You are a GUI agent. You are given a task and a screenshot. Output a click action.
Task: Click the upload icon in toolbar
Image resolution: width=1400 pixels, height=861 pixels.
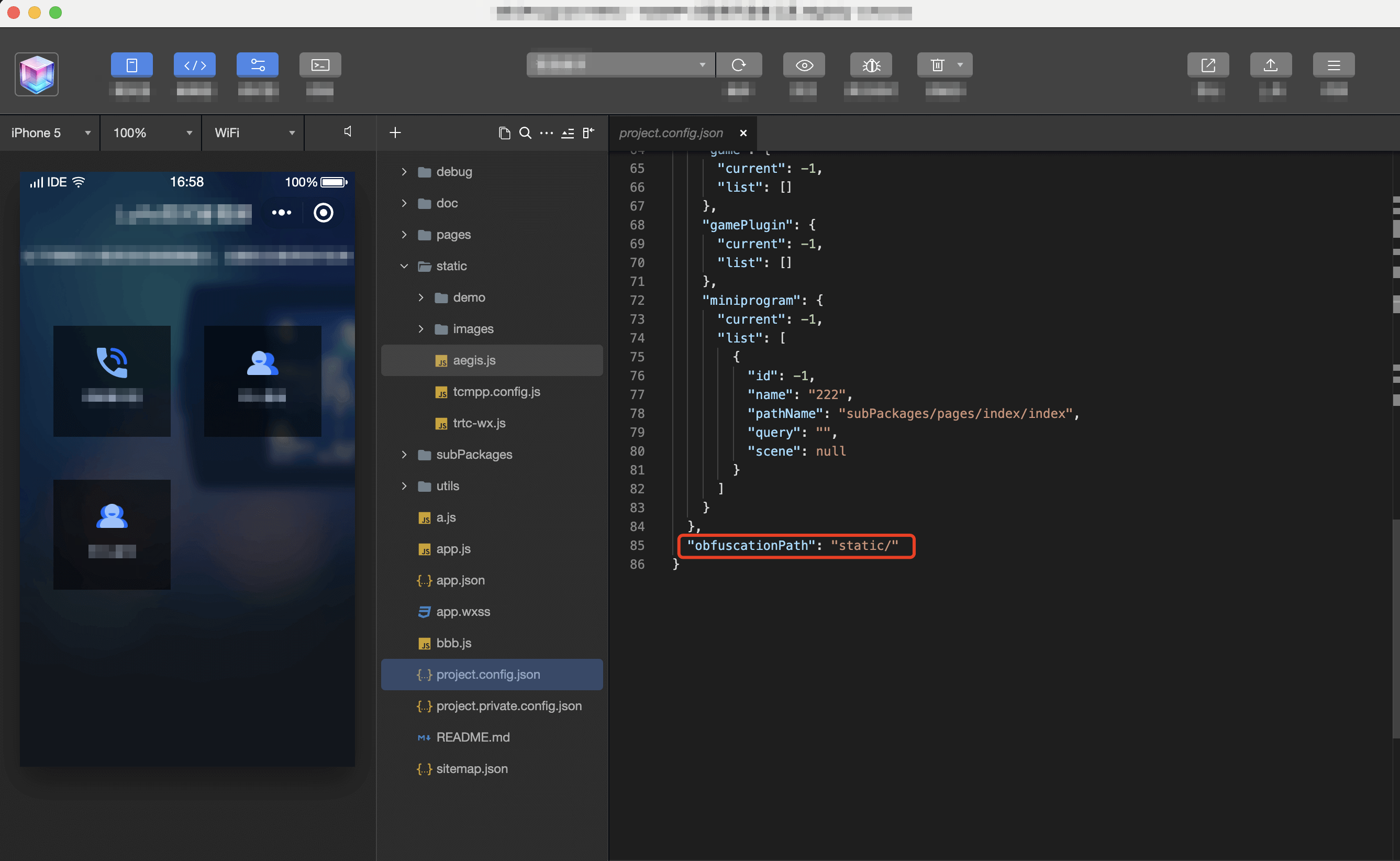click(1270, 65)
